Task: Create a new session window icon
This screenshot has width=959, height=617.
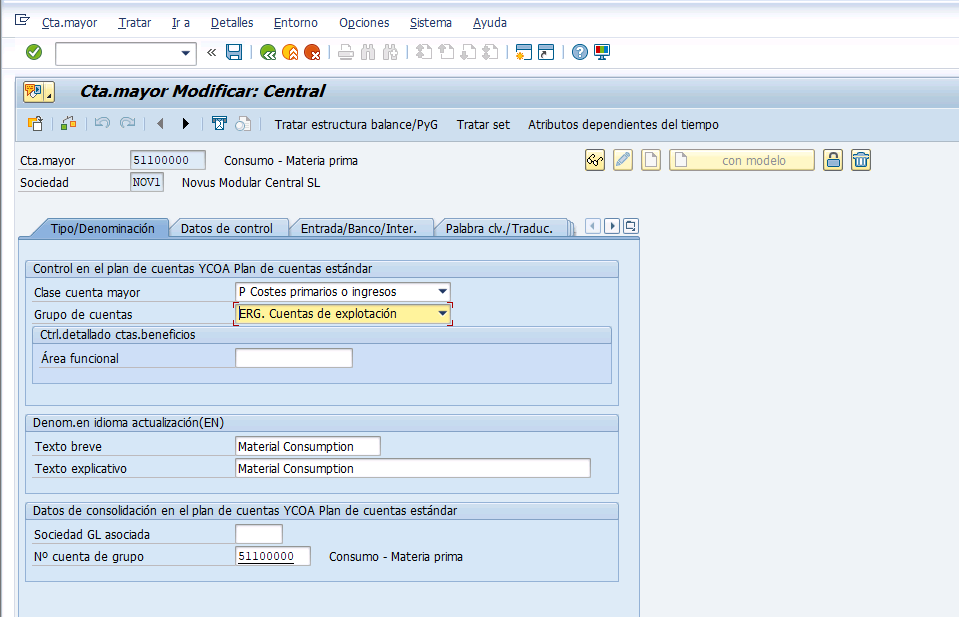Action: (x=524, y=53)
